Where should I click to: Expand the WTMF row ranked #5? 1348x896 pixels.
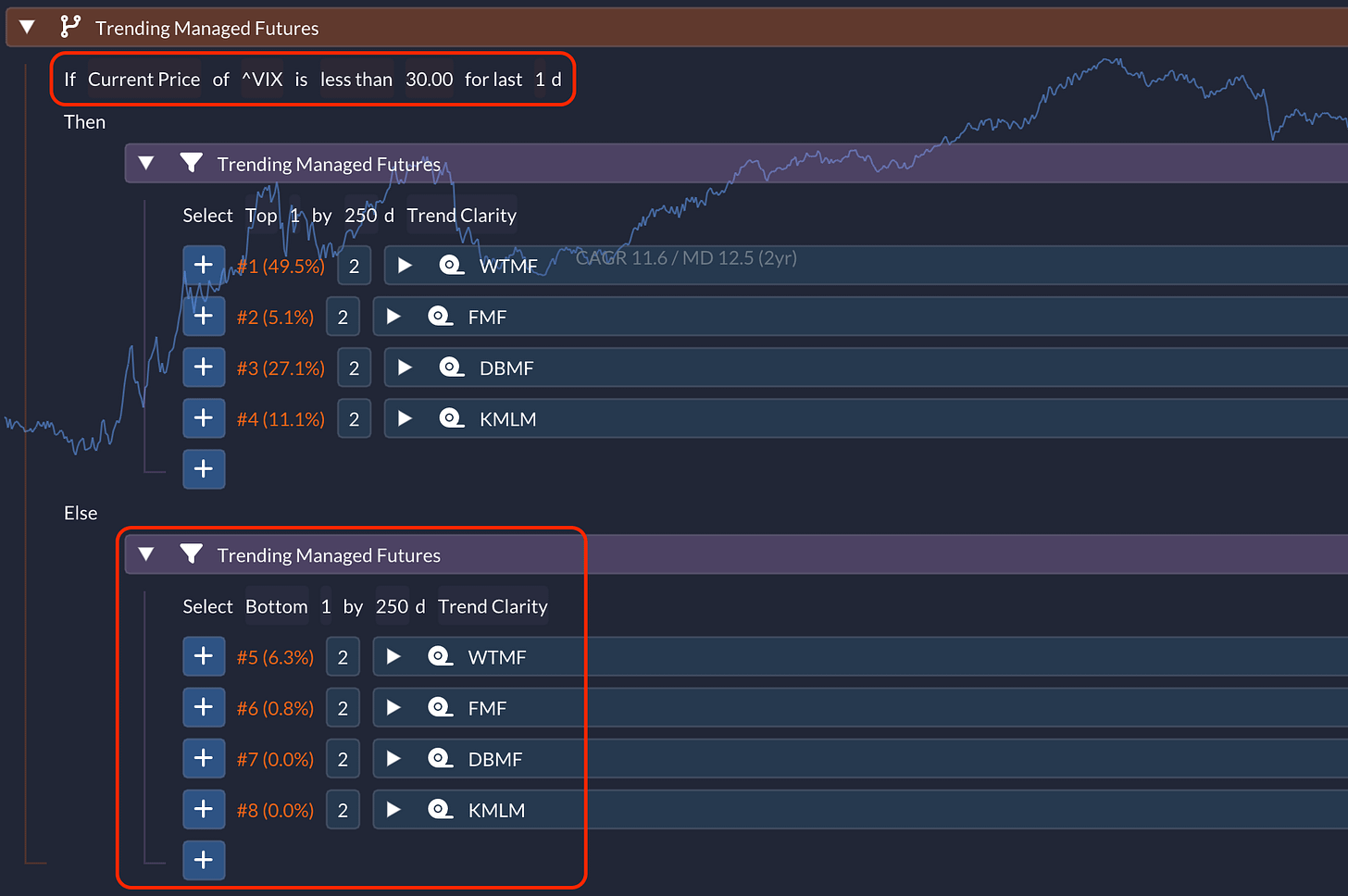click(x=393, y=657)
